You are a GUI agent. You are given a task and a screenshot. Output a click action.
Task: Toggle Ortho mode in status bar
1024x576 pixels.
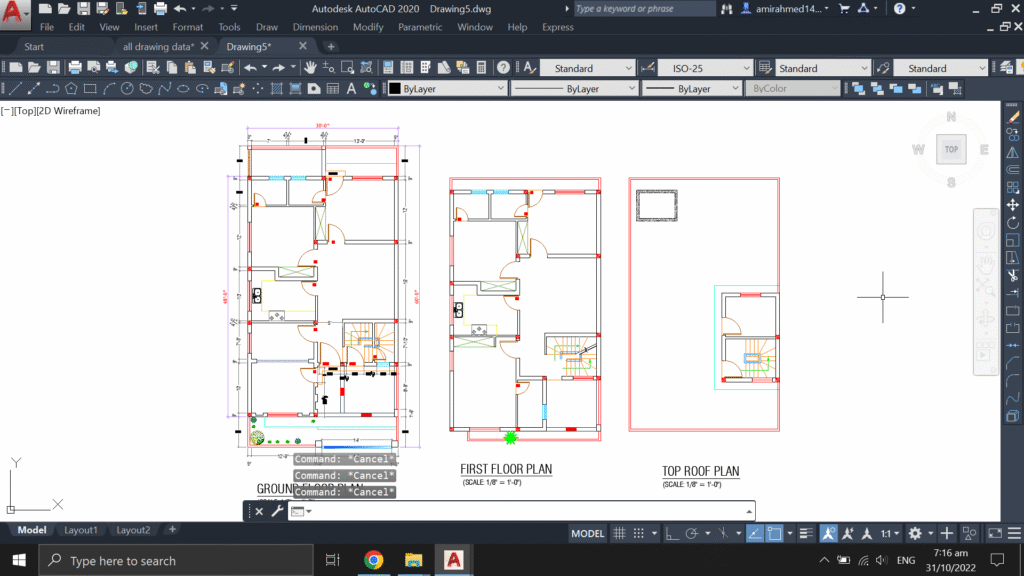coord(671,534)
